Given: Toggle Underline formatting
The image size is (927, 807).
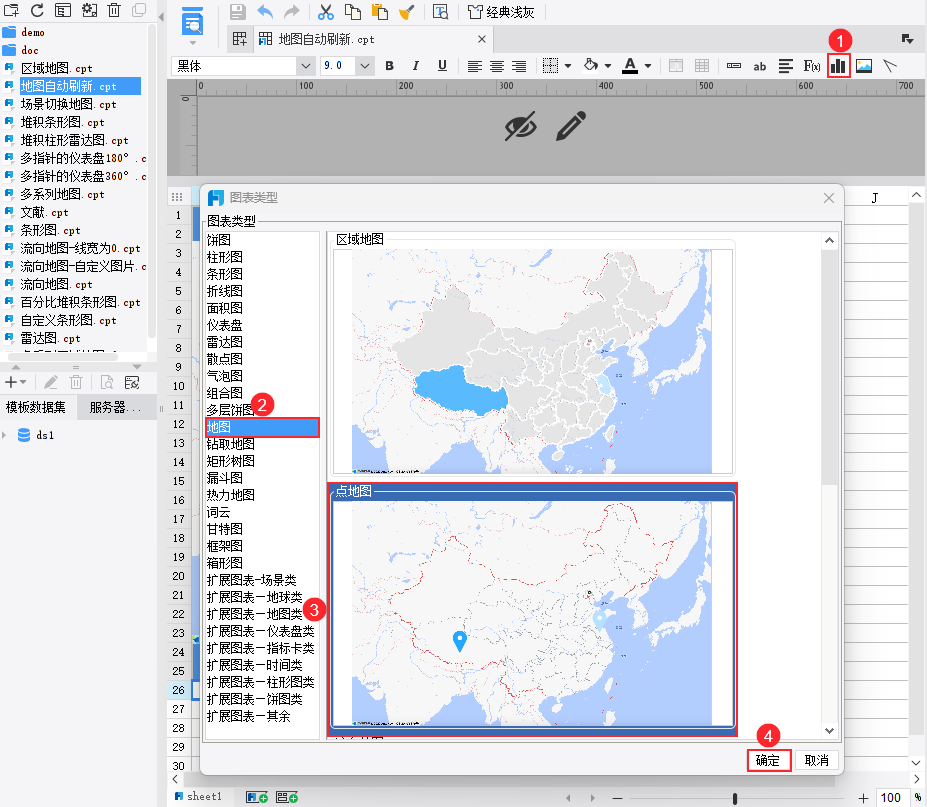Looking at the screenshot, I should (442, 66).
